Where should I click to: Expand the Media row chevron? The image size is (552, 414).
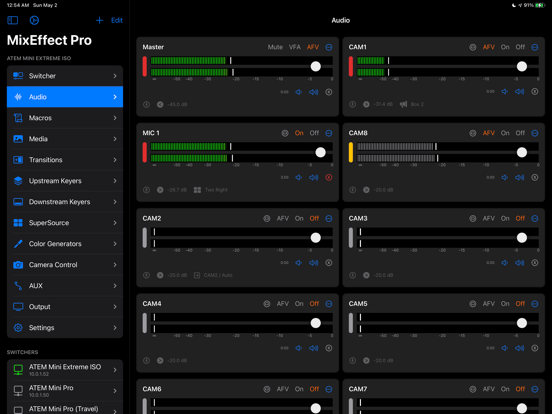tap(115, 139)
